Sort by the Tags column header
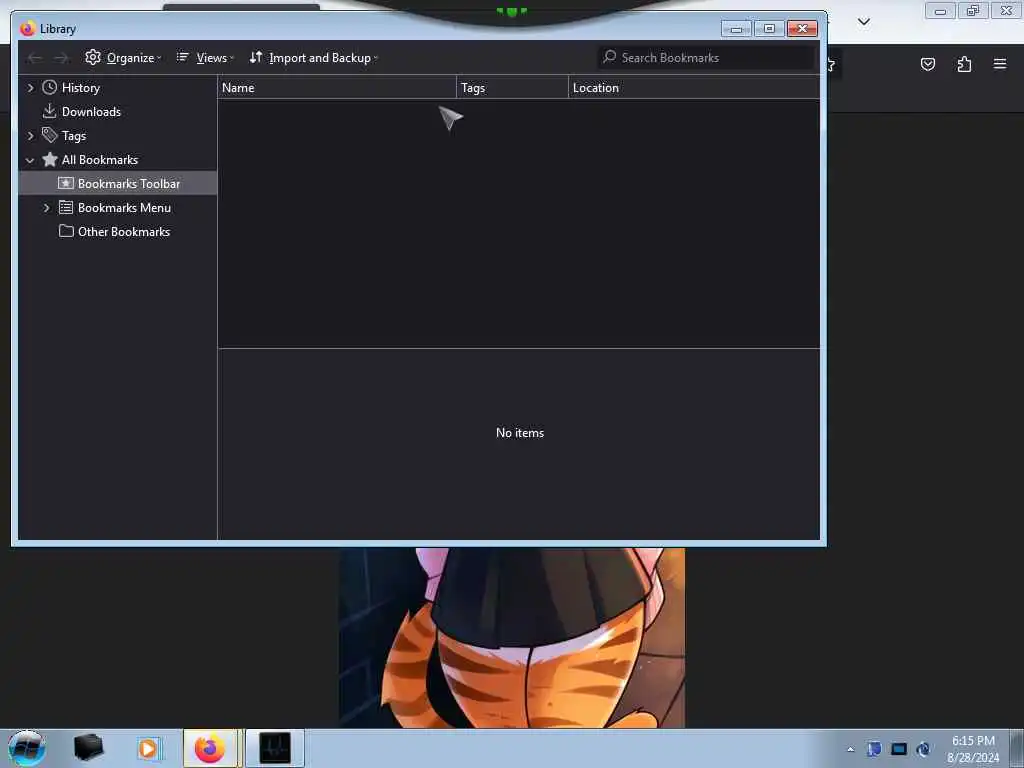The width and height of the screenshot is (1024, 768). point(512,88)
